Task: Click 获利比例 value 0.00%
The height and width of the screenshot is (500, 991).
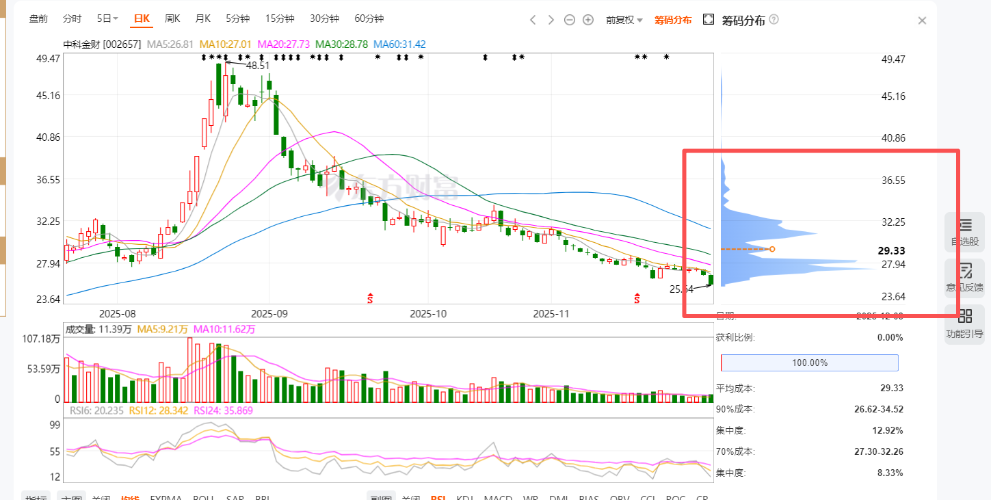Action: [890, 338]
